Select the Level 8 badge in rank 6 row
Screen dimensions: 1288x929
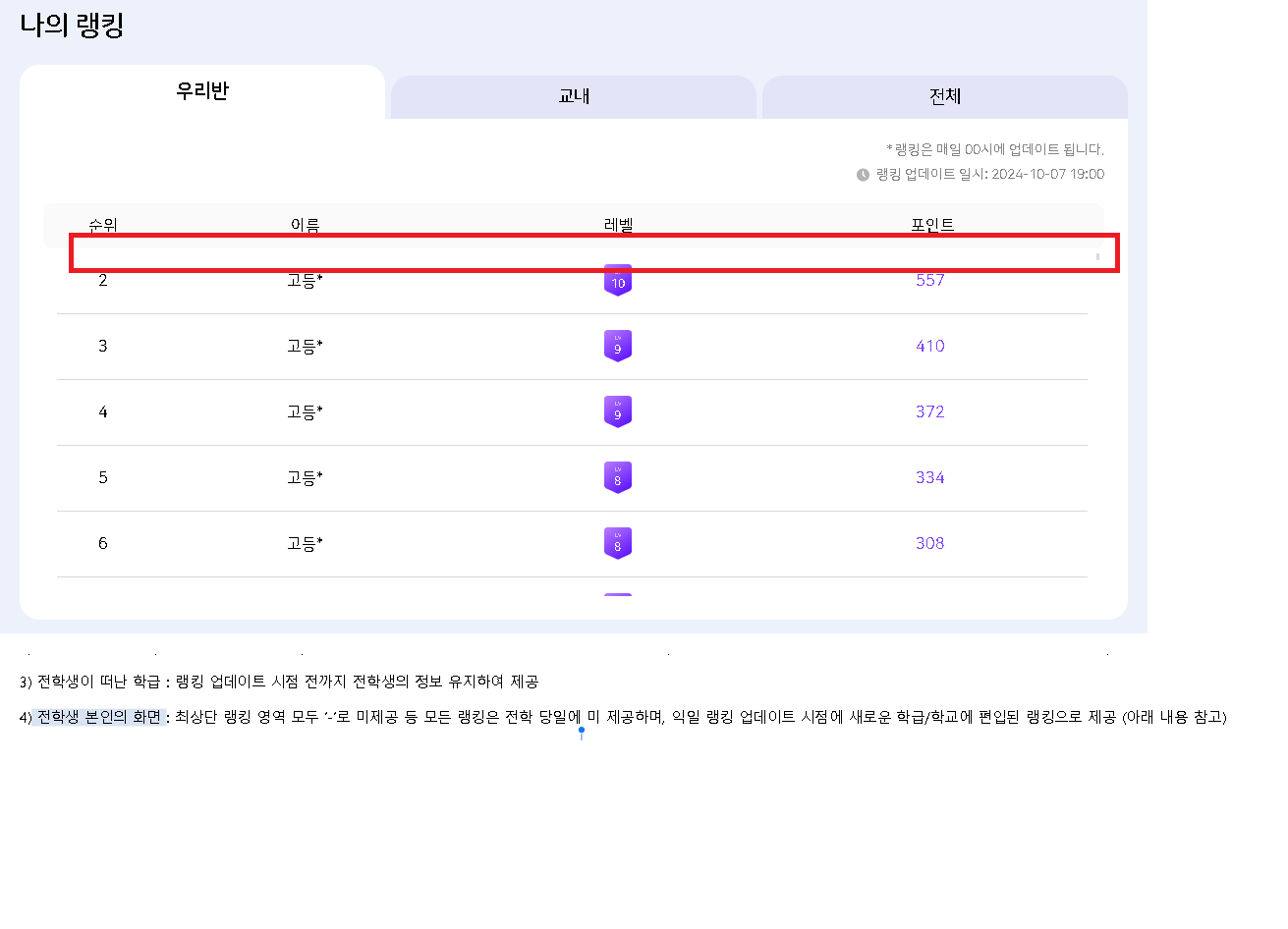618,543
